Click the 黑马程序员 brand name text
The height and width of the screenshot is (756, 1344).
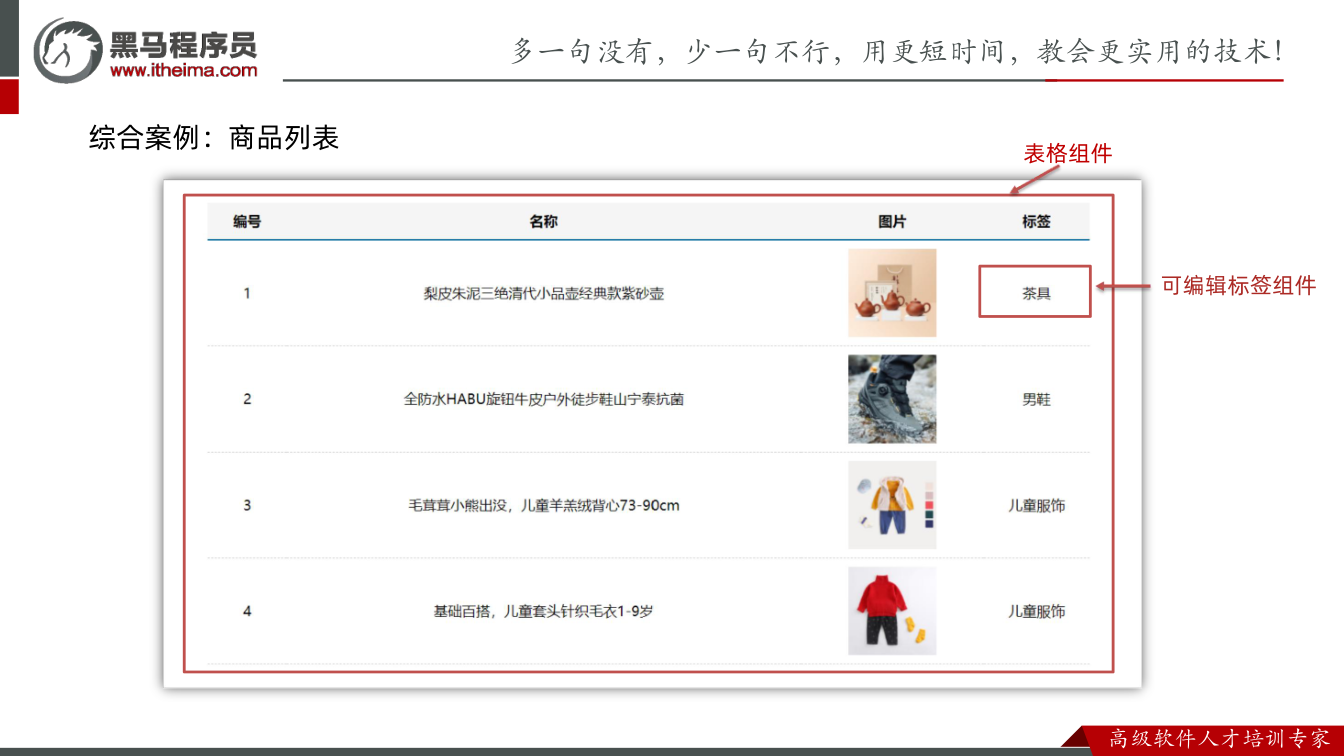(183, 45)
